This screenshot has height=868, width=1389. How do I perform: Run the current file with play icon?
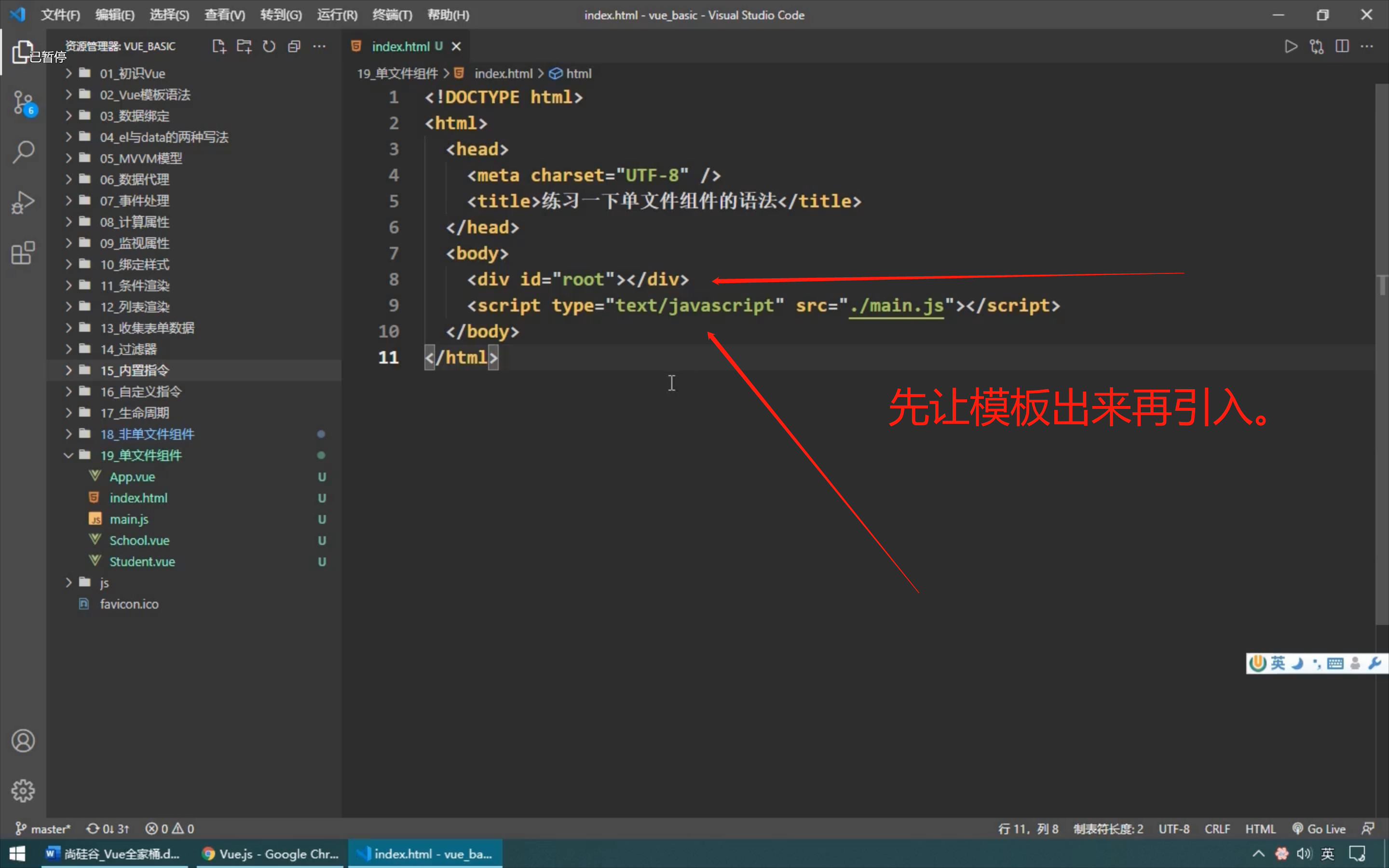(x=1291, y=46)
